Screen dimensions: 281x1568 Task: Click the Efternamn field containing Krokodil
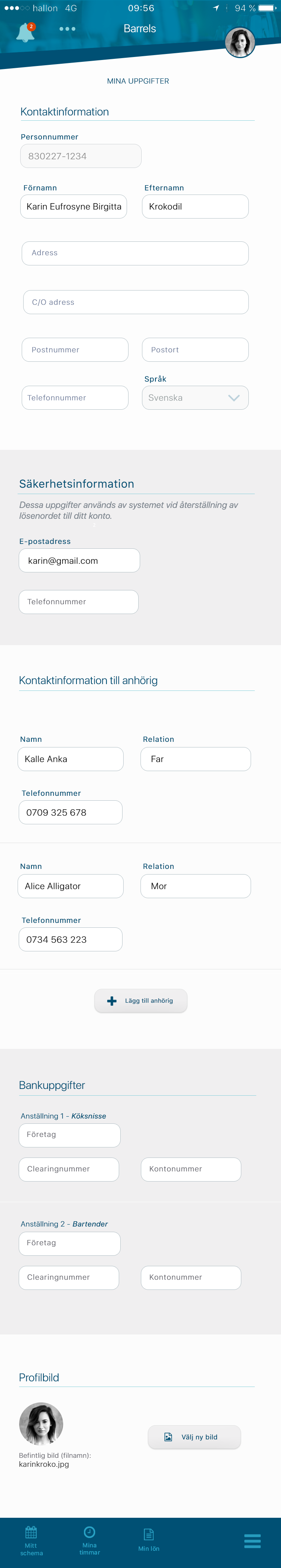(195, 206)
